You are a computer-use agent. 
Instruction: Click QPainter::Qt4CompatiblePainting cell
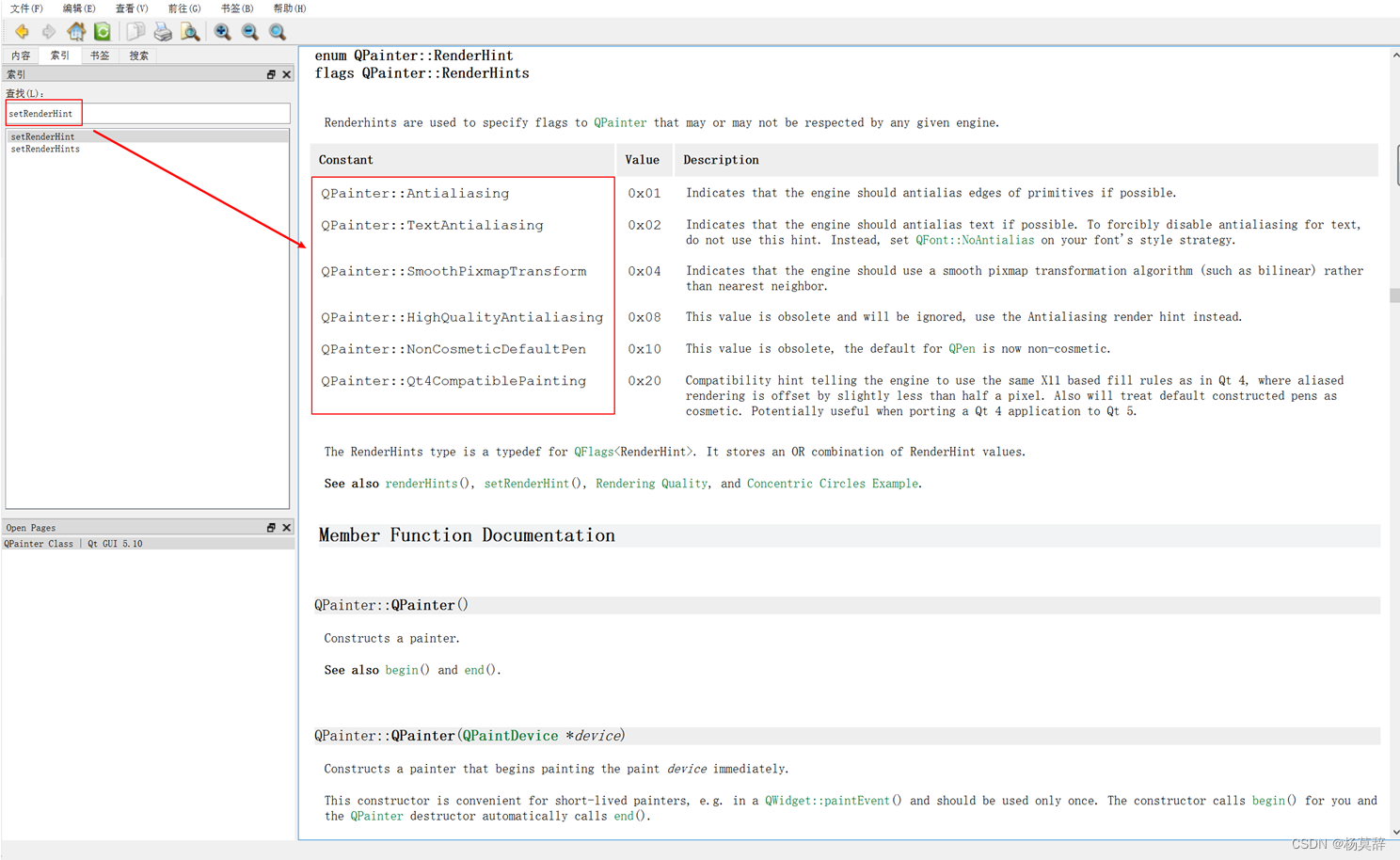(x=453, y=381)
